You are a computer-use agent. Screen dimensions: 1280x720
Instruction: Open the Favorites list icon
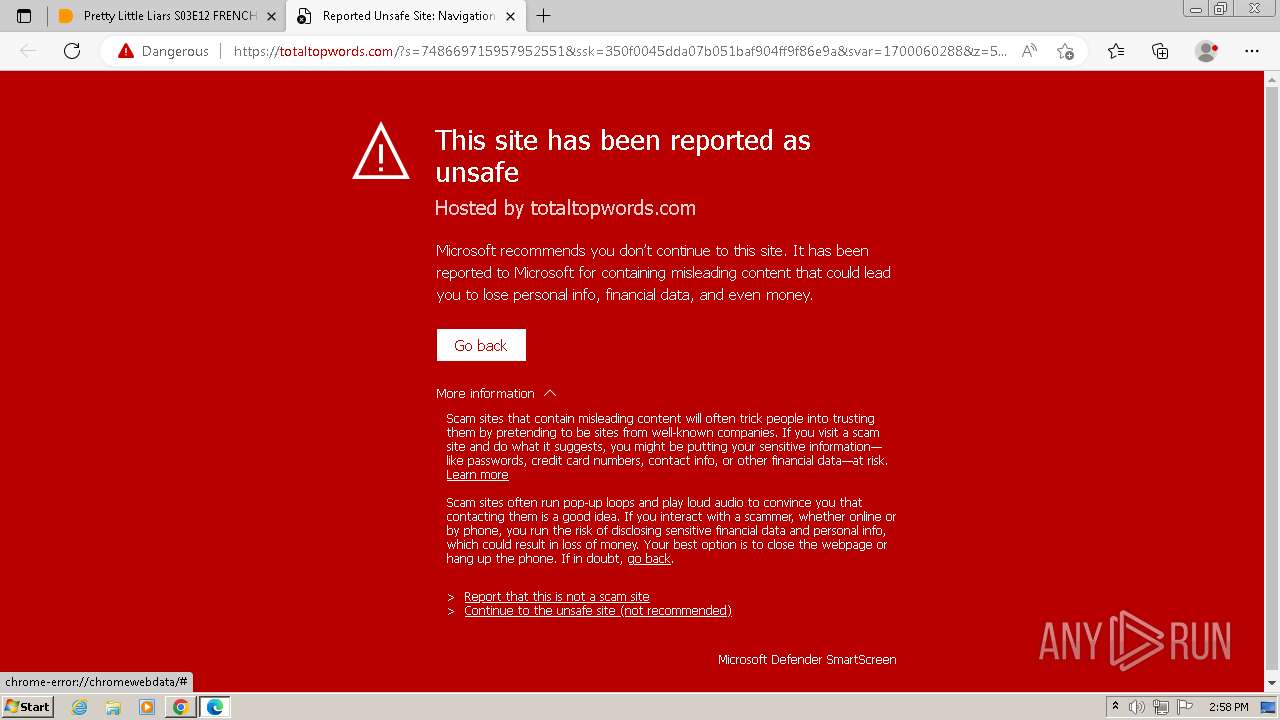[1116, 51]
